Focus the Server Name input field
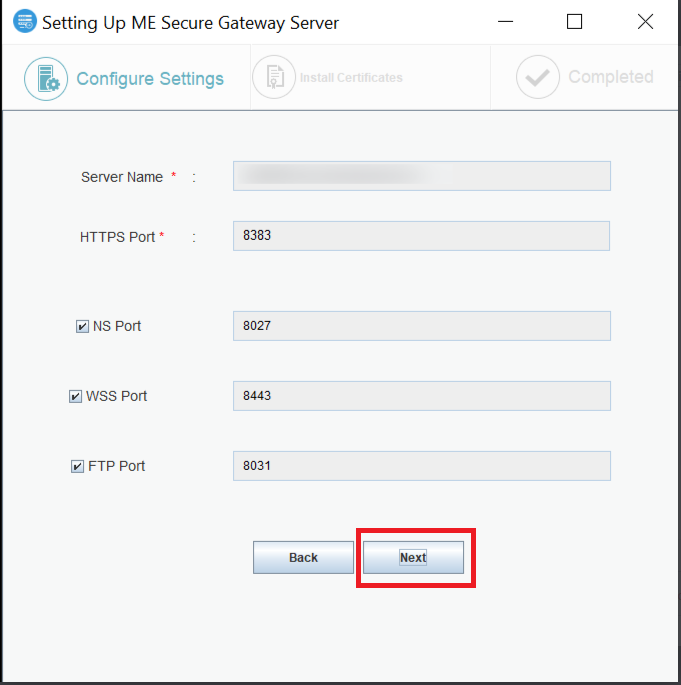The width and height of the screenshot is (681, 685). [x=421, y=176]
